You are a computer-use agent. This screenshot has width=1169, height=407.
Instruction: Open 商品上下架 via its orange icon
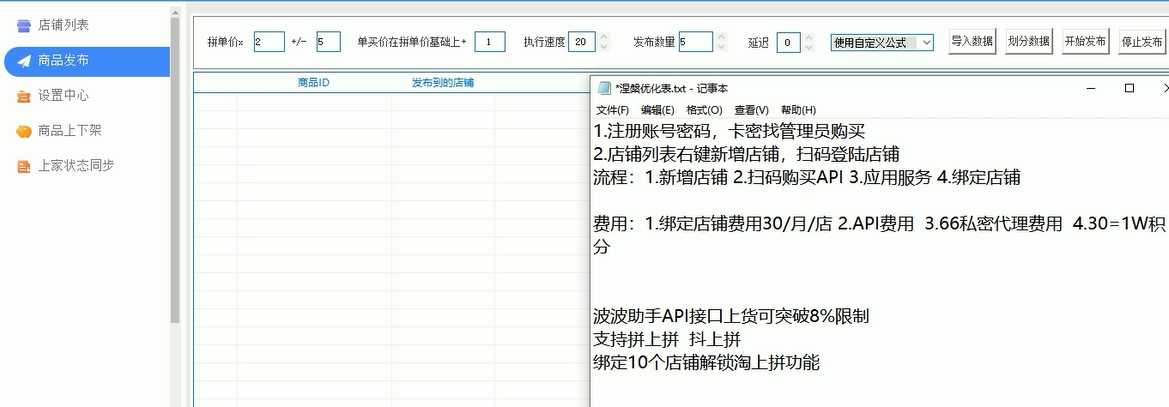coord(24,131)
